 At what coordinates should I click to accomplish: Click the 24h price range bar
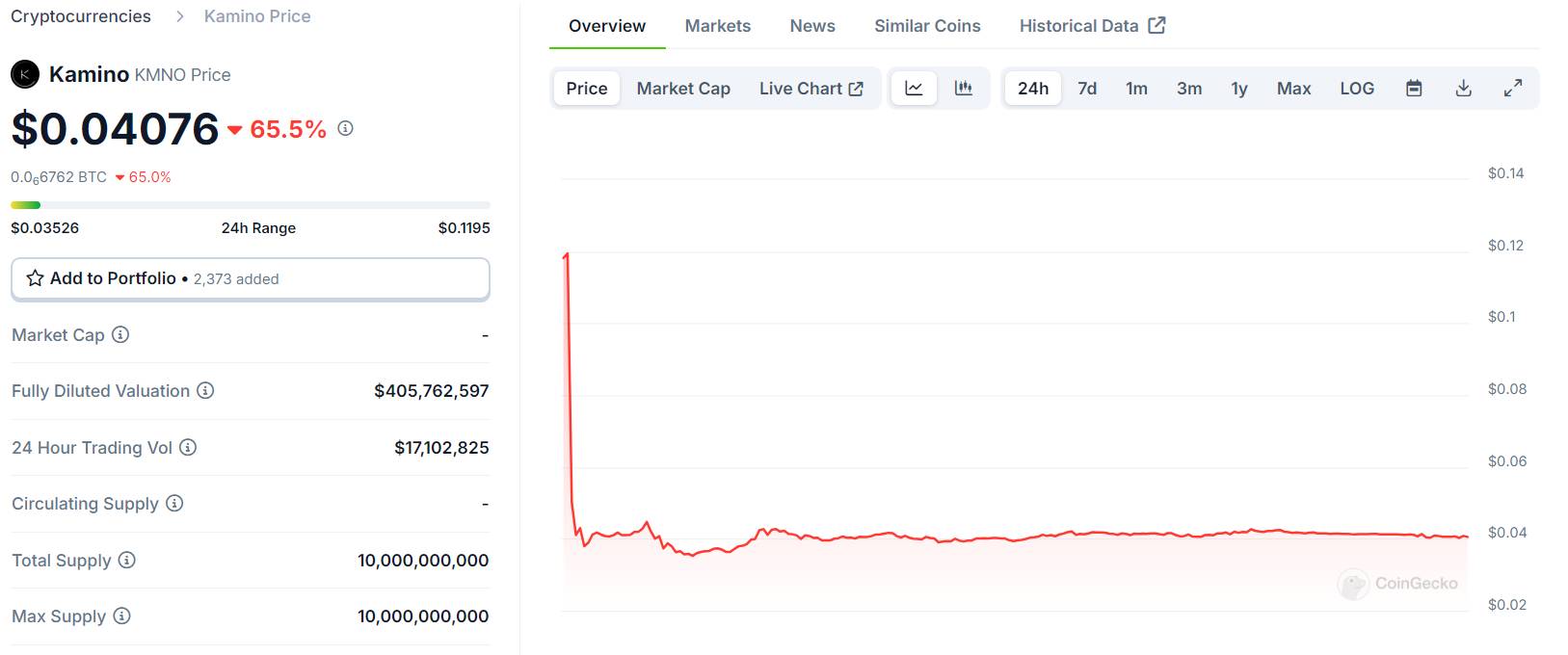(x=250, y=205)
